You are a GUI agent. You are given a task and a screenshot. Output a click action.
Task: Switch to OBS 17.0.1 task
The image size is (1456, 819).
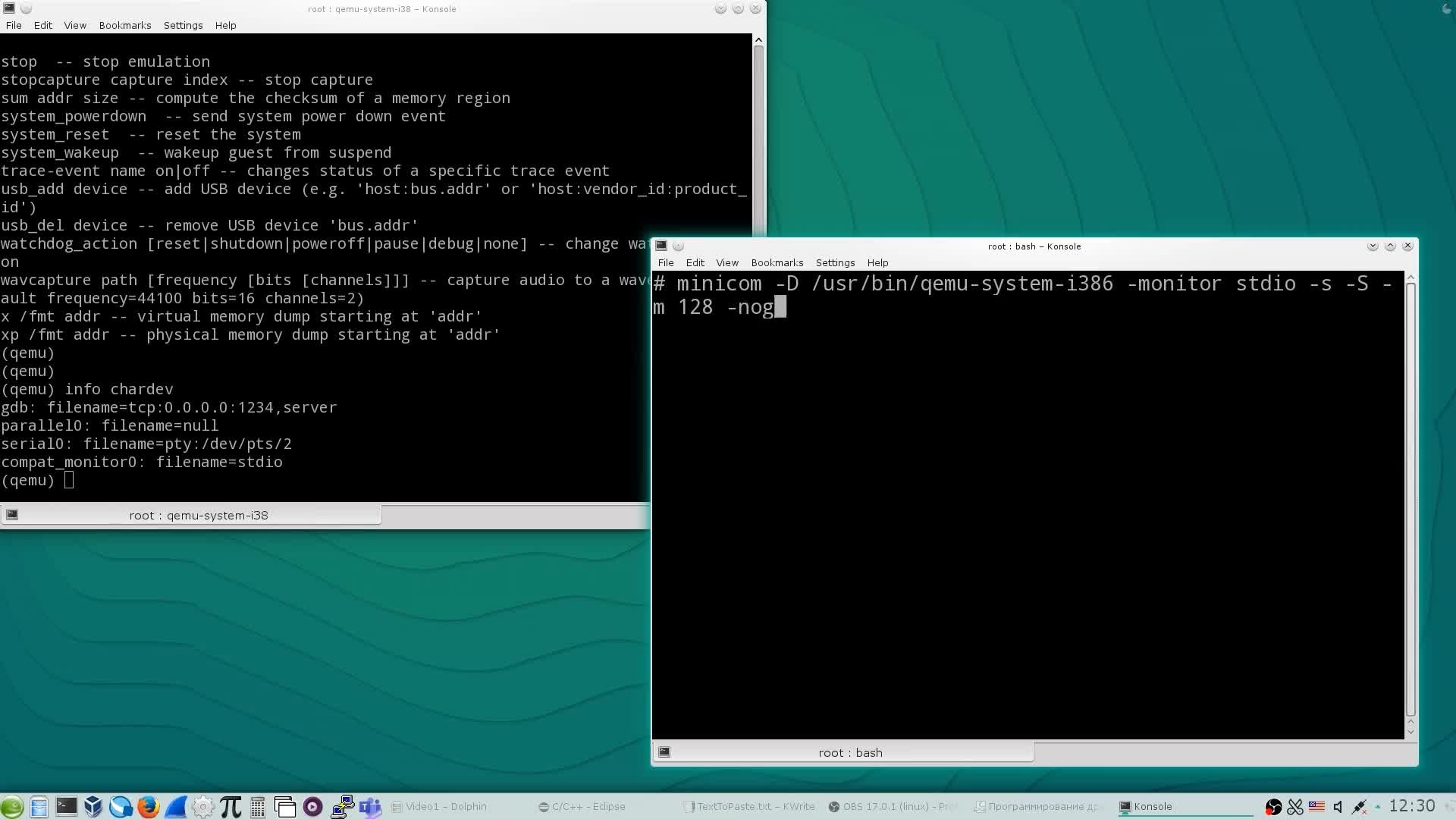pos(893,806)
